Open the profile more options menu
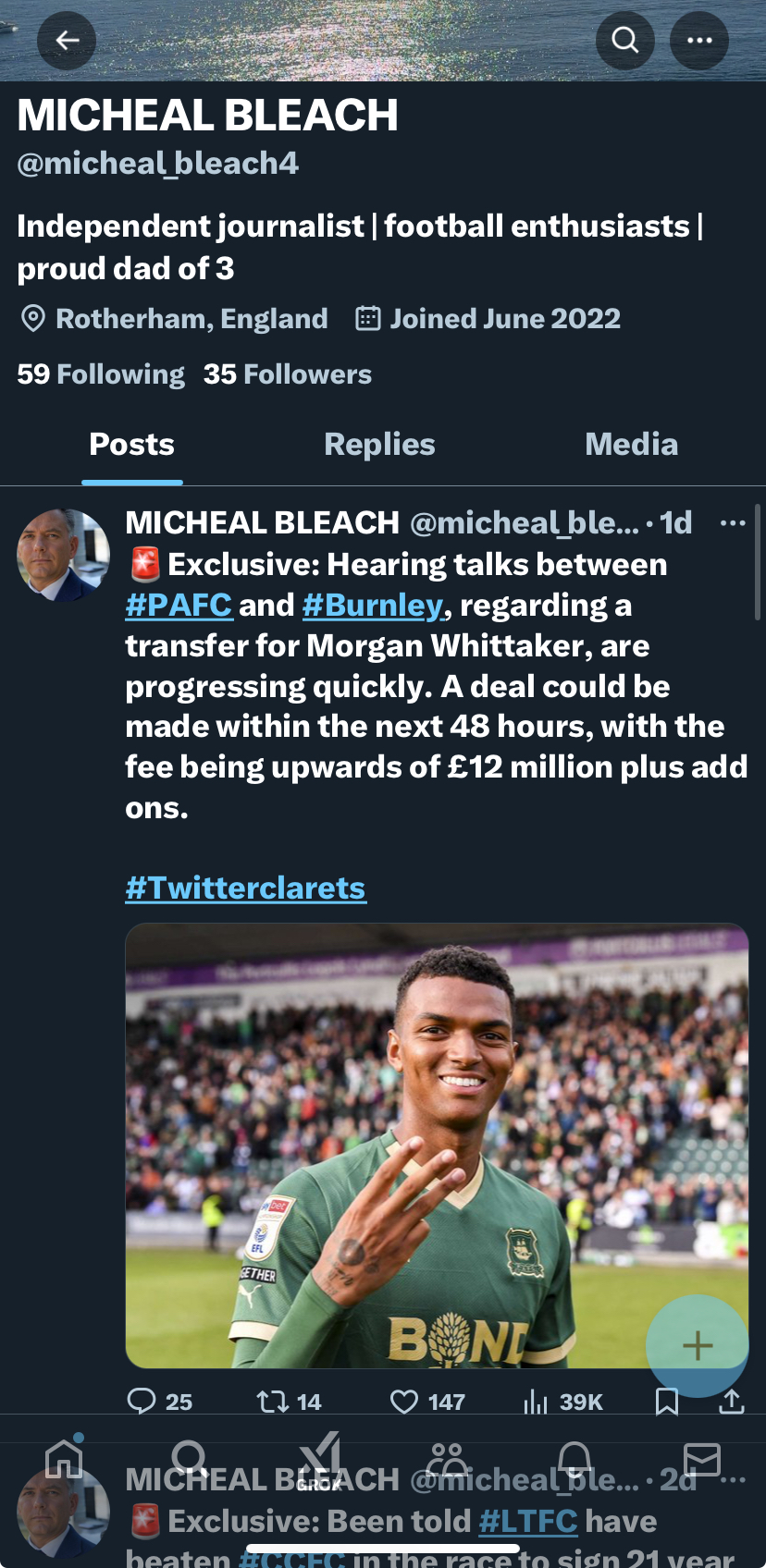 (699, 40)
